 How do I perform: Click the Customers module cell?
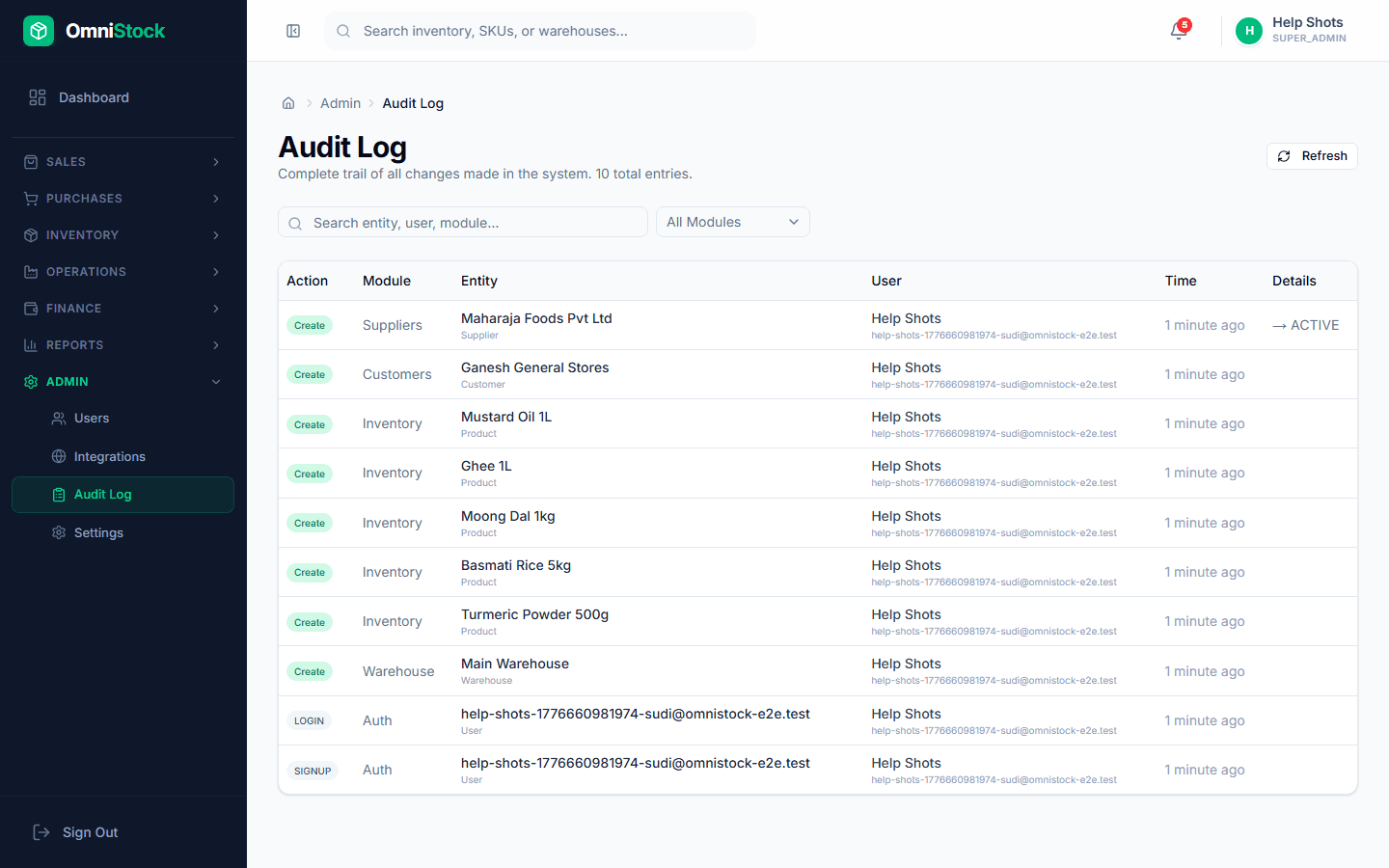tap(397, 374)
